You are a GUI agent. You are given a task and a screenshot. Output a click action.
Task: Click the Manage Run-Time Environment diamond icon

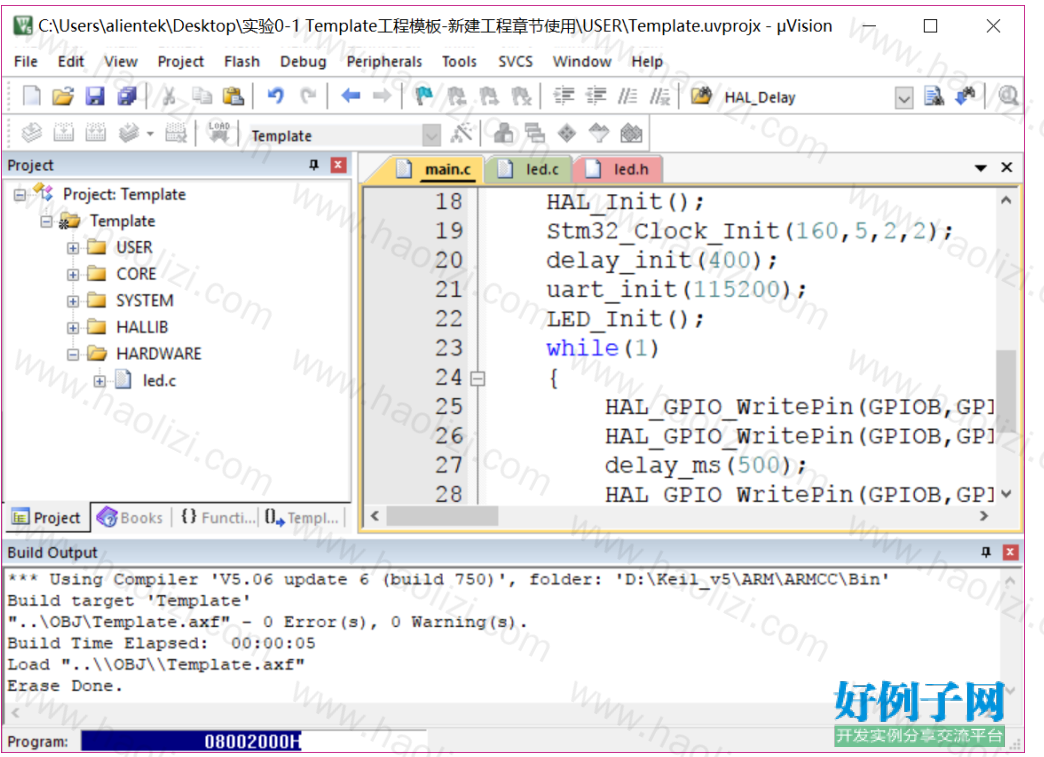pyautogui.click(x=567, y=133)
